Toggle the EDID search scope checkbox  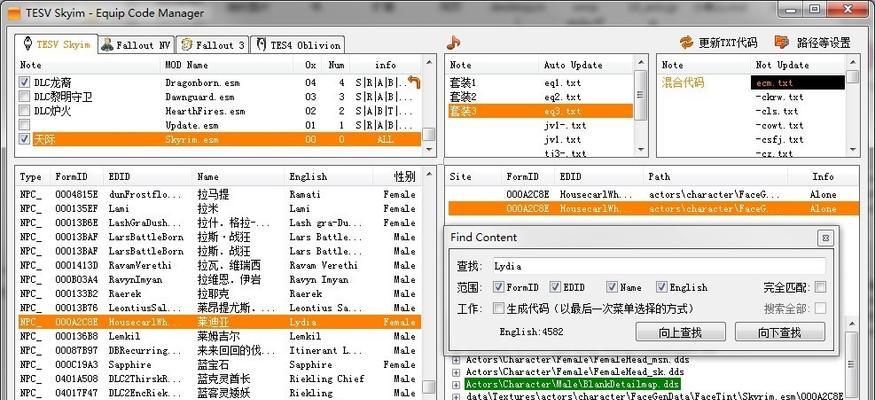click(555, 287)
